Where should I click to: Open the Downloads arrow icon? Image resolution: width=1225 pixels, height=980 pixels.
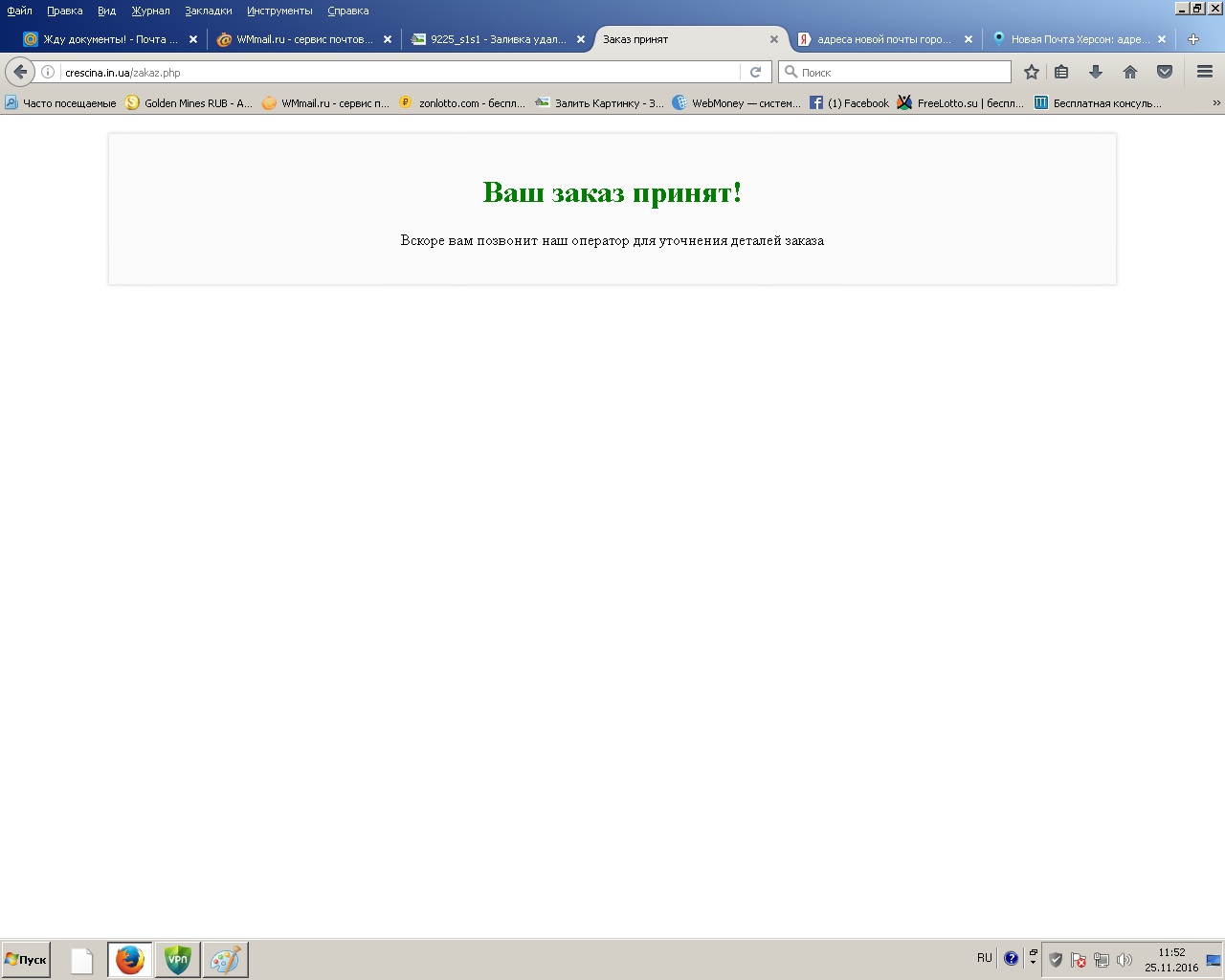pyautogui.click(x=1096, y=72)
